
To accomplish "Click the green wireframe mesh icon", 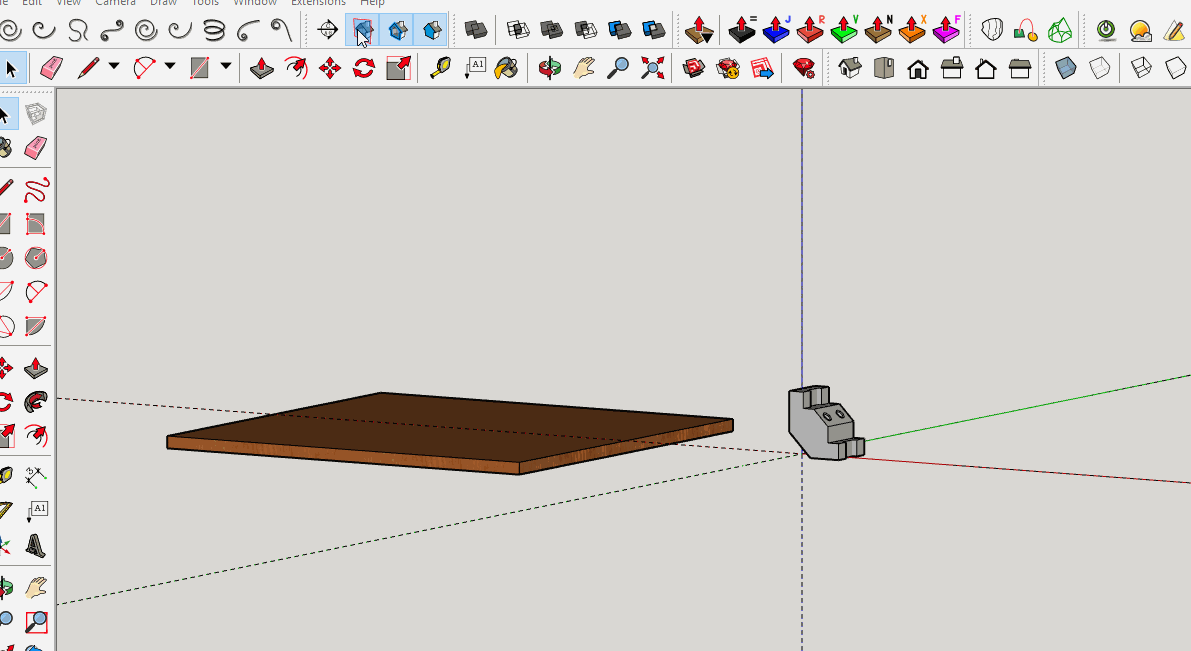I will pos(1060,30).
